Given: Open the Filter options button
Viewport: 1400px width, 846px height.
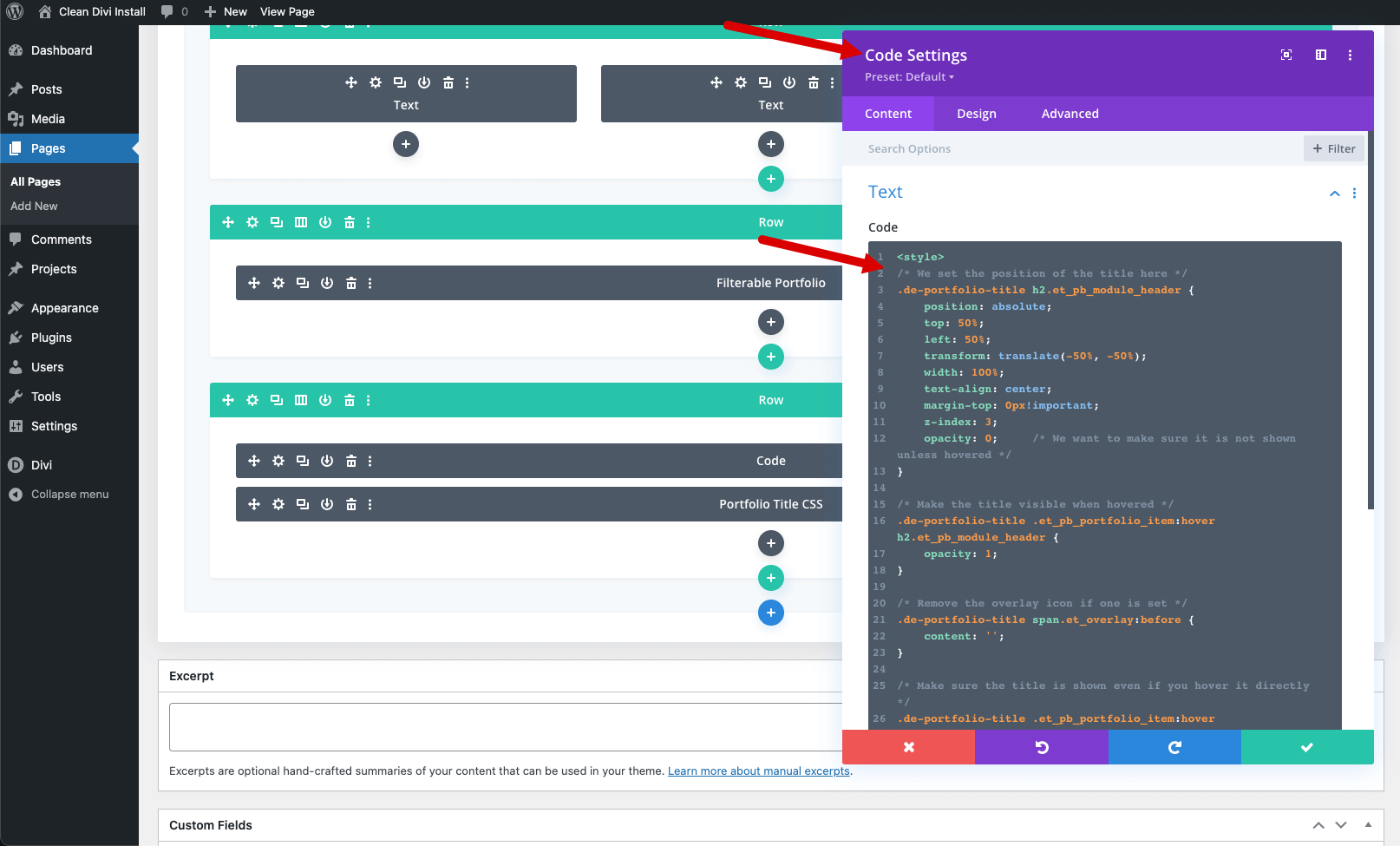Looking at the screenshot, I should [x=1334, y=148].
